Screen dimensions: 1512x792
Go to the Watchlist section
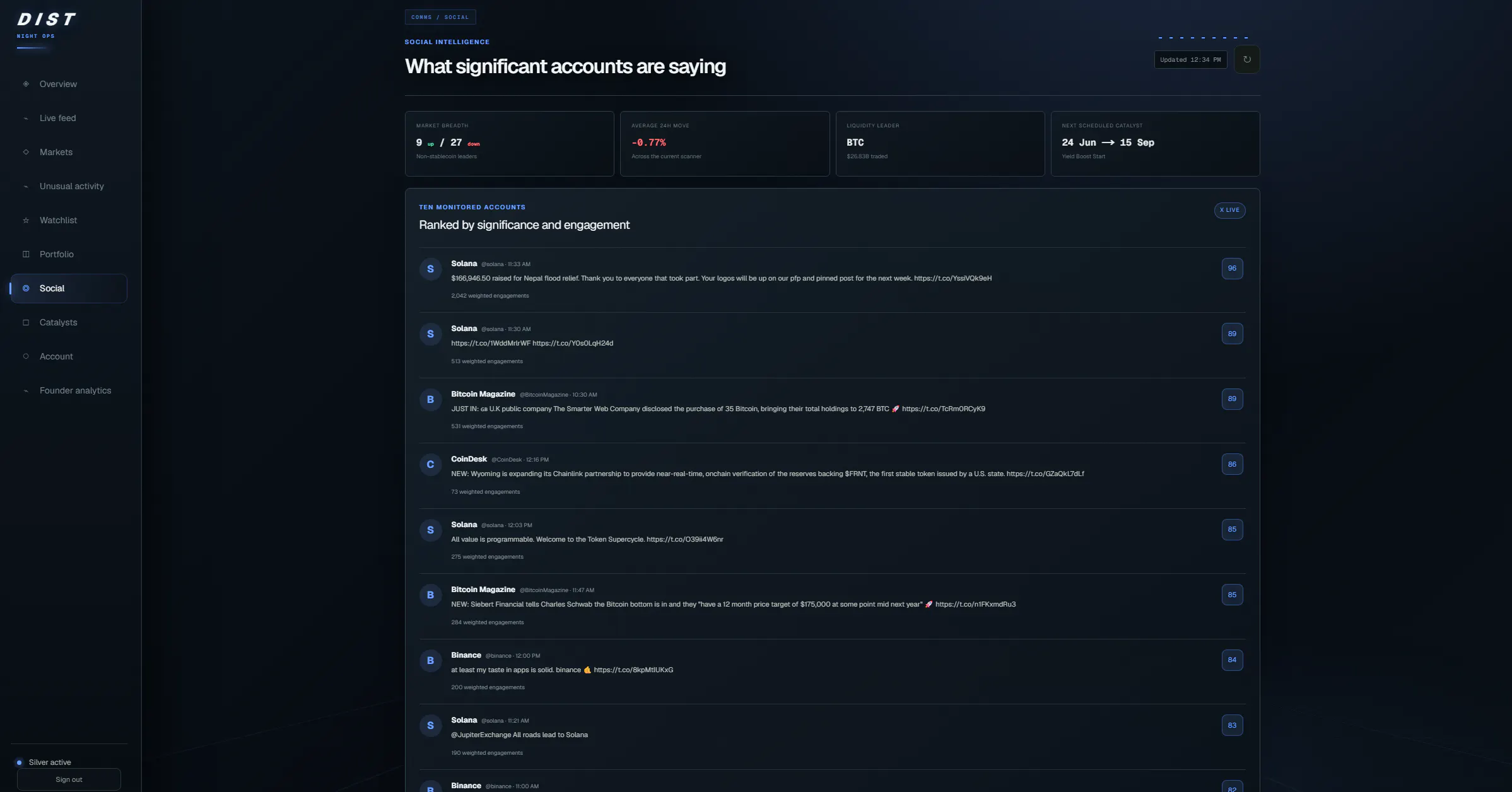(x=69, y=220)
